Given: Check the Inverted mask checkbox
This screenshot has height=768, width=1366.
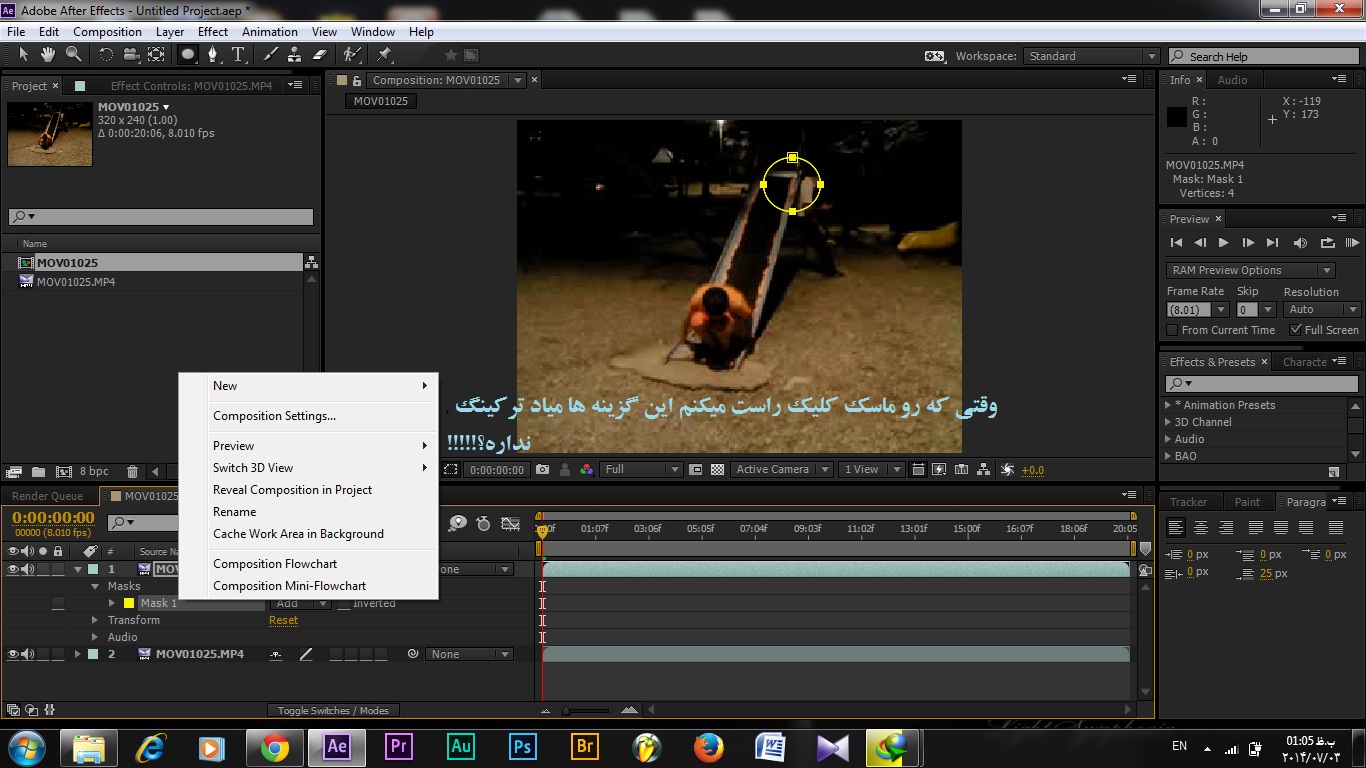Looking at the screenshot, I should 344,603.
